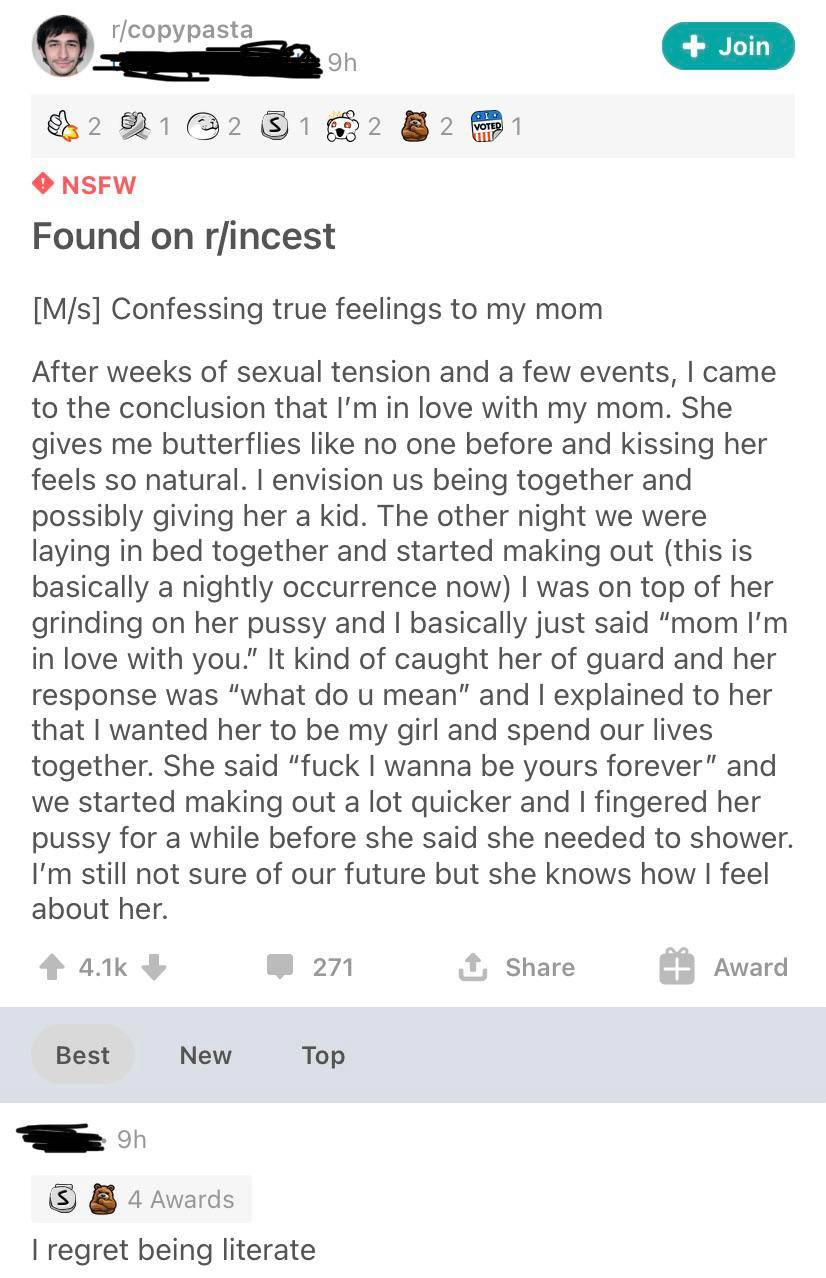Select the smiling face award icon
This screenshot has height=1278, width=826.
(204, 126)
